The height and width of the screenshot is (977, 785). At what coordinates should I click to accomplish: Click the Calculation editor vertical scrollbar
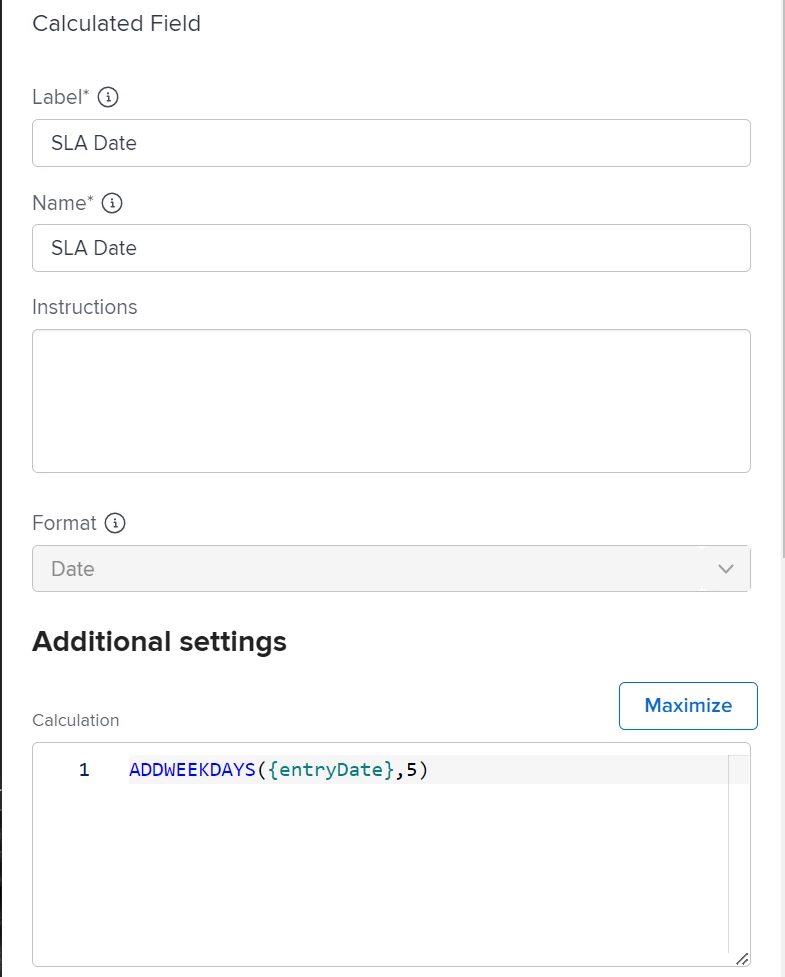point(738,850)
